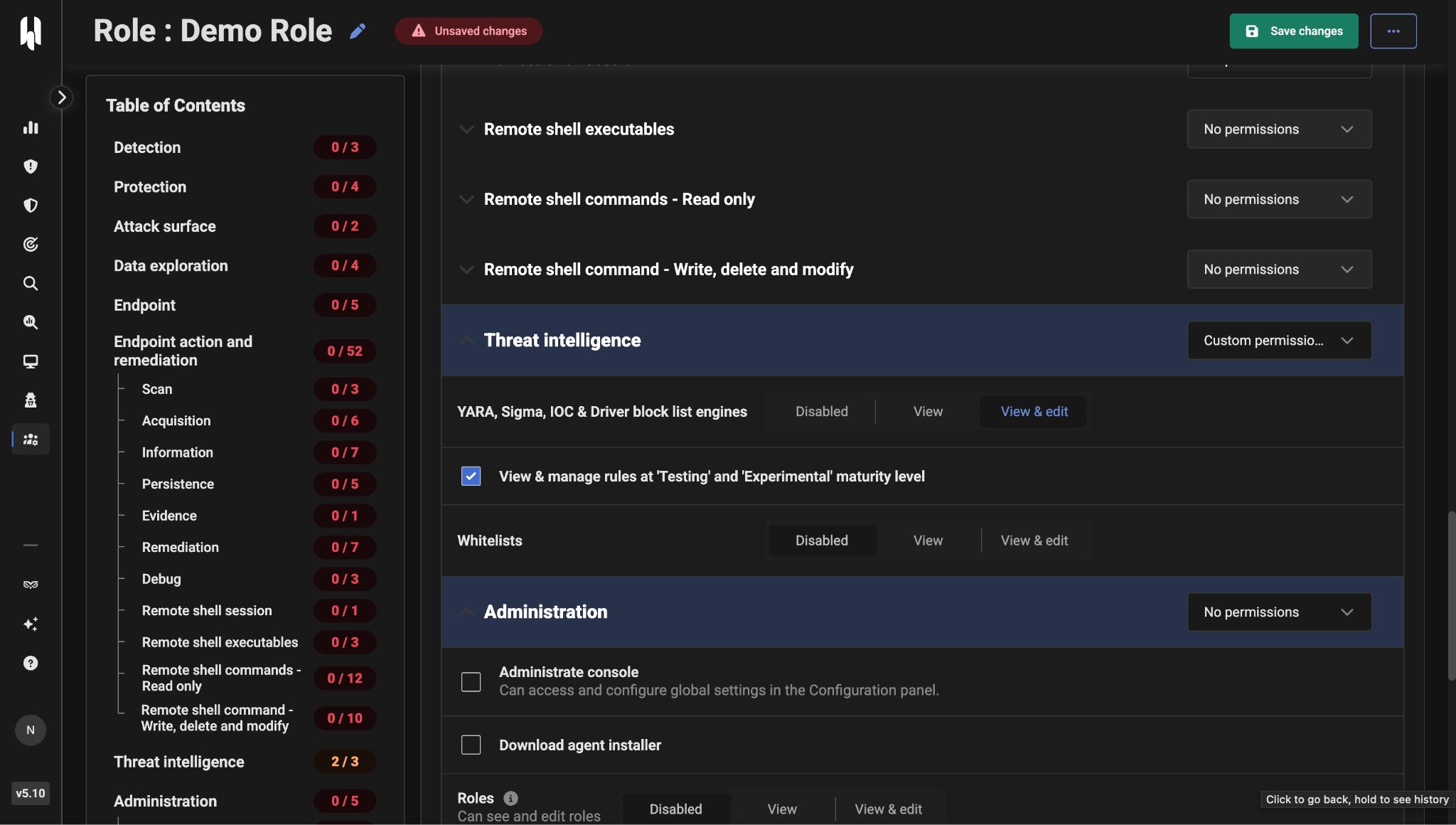Click the pencil icon to rename role
The width and height of the screenshot is (1456, 825).
coord(358,31)
